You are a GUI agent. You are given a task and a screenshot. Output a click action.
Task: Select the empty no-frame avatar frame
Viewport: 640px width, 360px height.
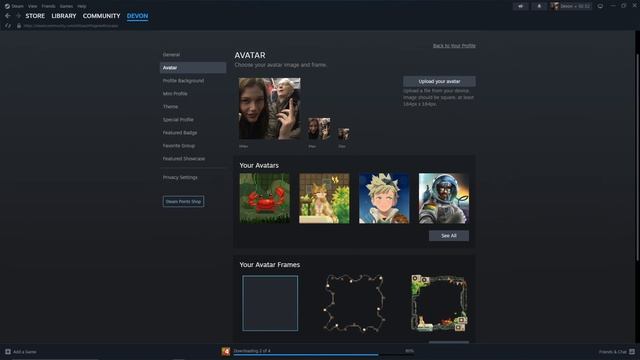tap(270, 303)
